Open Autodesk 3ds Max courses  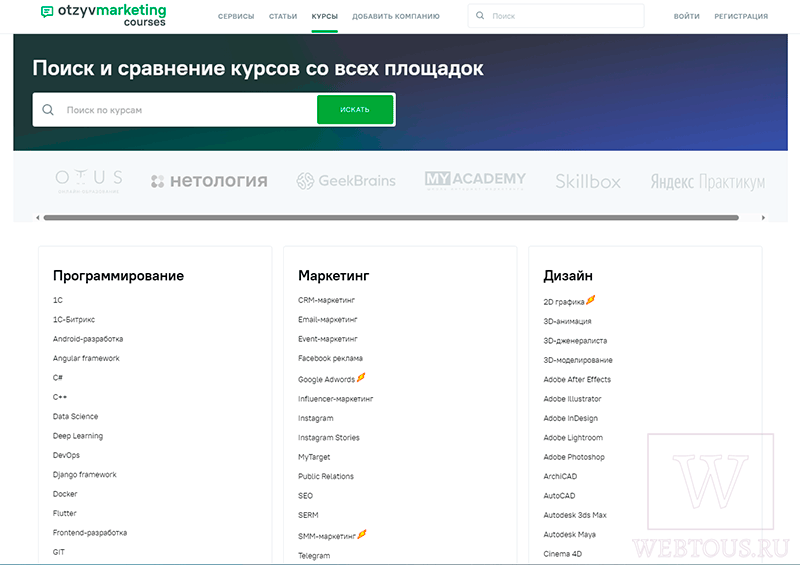pyautogui.click(x=575, y=515)
